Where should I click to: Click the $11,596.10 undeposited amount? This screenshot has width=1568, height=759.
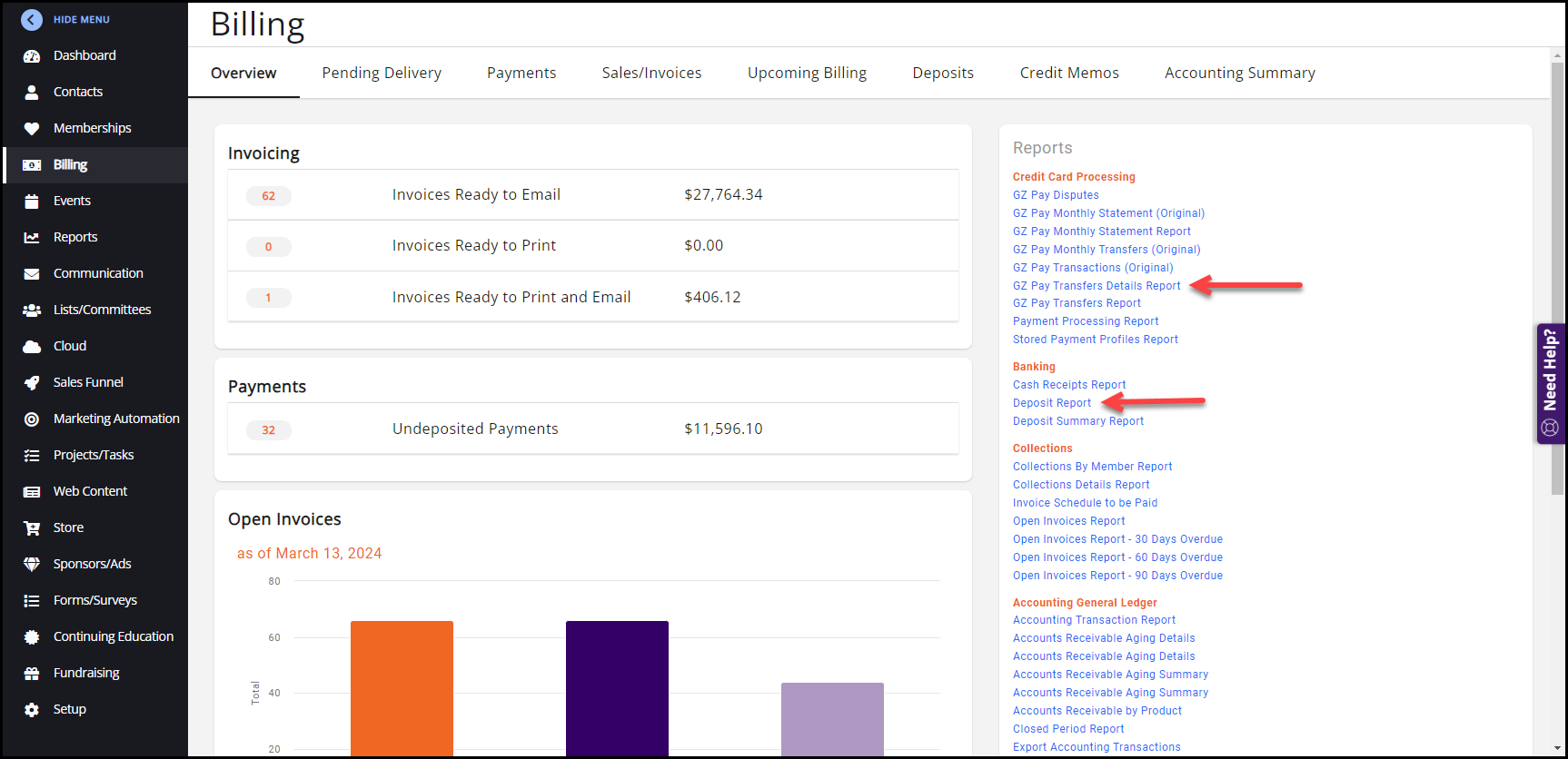(x=723, y=429)
